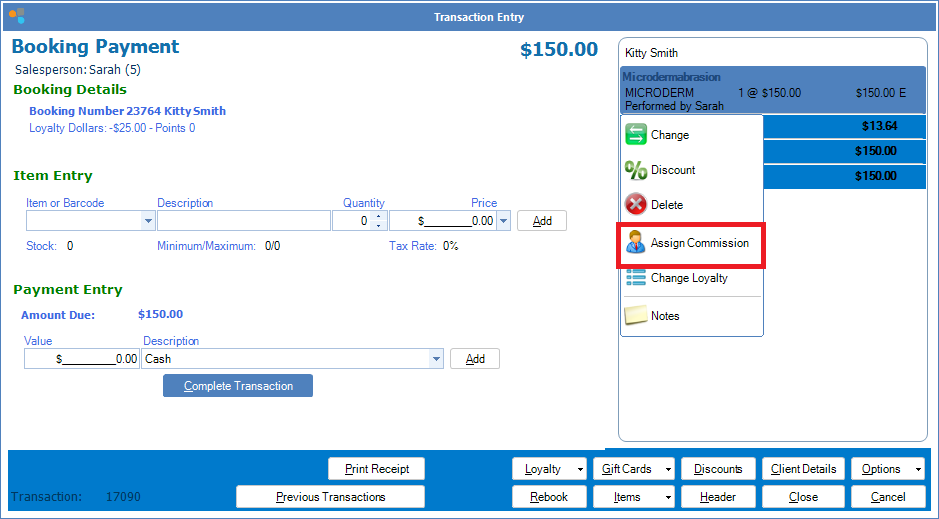
Task: Click the green Change icon
Action: coord(636,135)
